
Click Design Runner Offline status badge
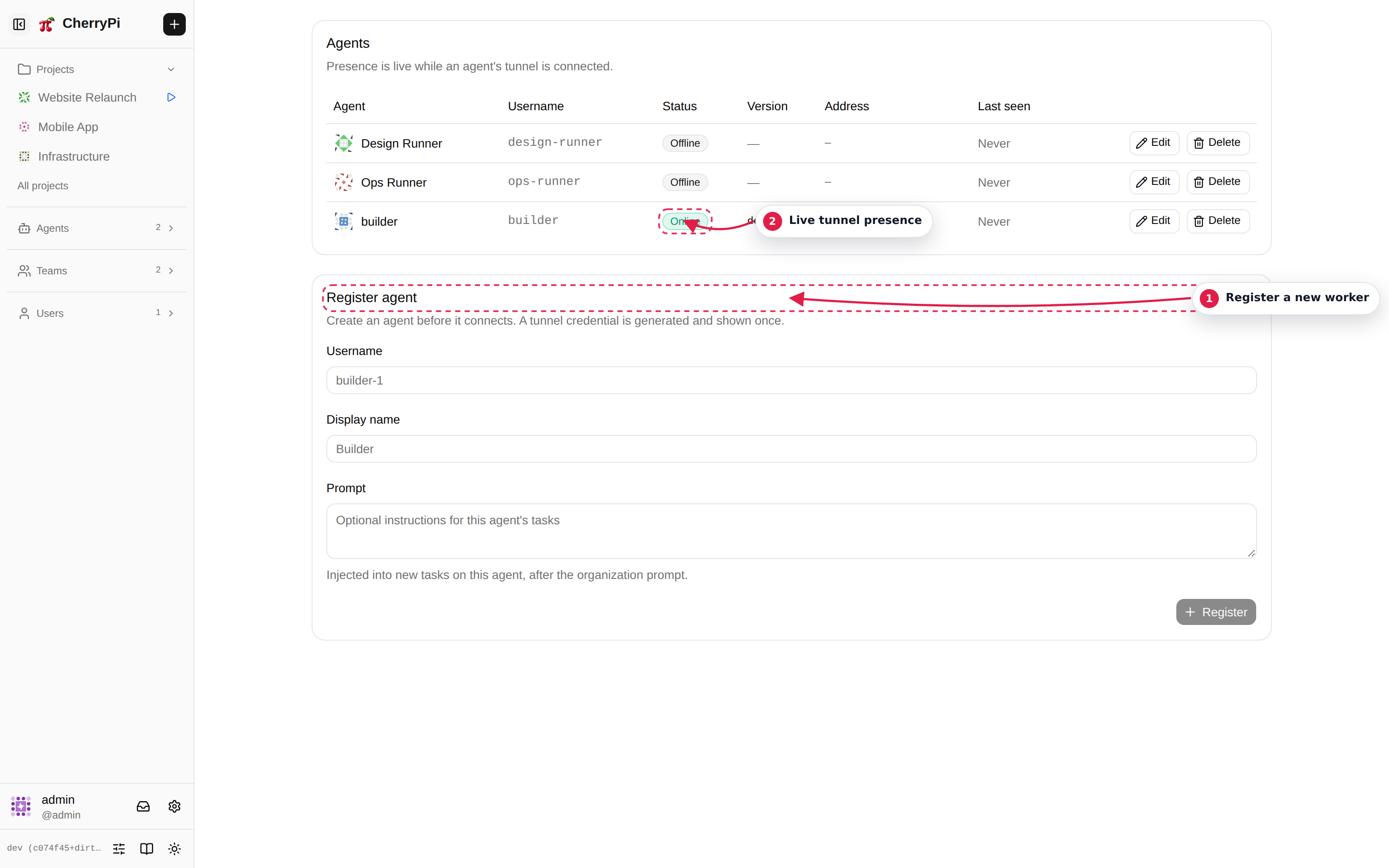tap(685, 143)
